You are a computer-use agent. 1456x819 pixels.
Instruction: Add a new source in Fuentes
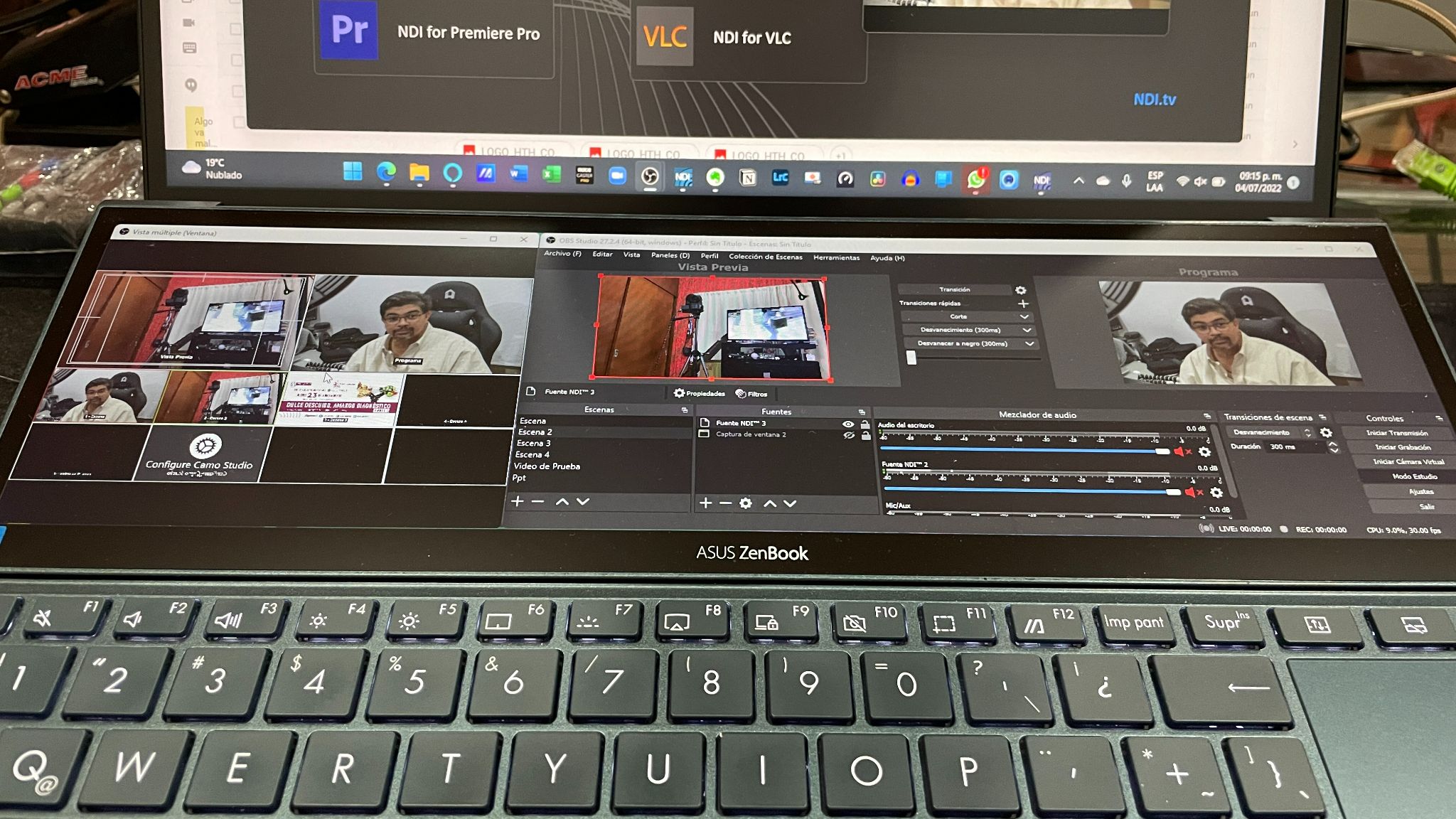point(705,503)
